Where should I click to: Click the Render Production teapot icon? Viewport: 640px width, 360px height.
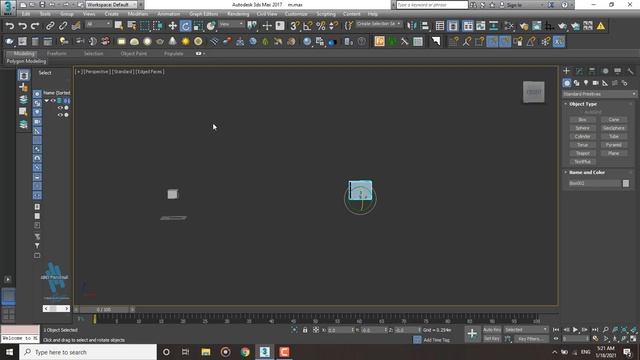pyautogui.click(x=562, y=26)
